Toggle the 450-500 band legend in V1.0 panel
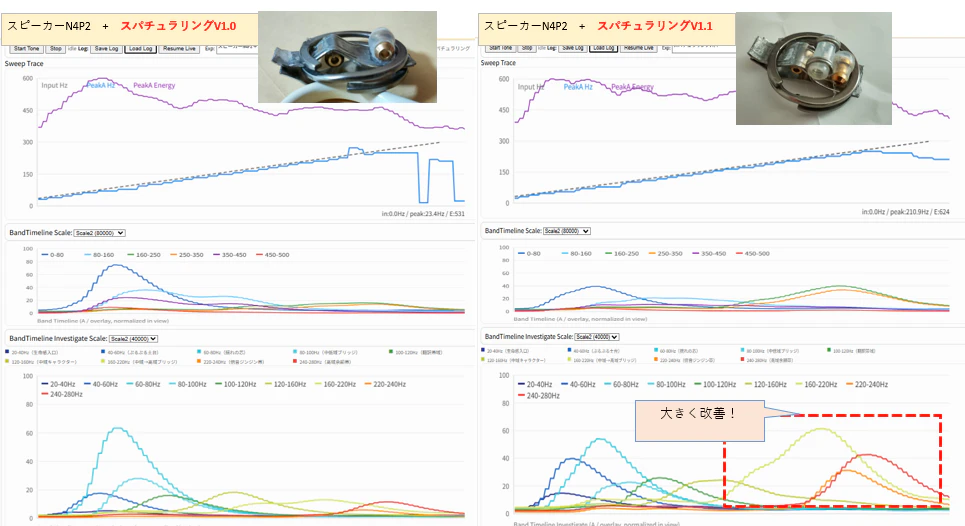Viewport: 965px width, 526px height. (273, 255)
